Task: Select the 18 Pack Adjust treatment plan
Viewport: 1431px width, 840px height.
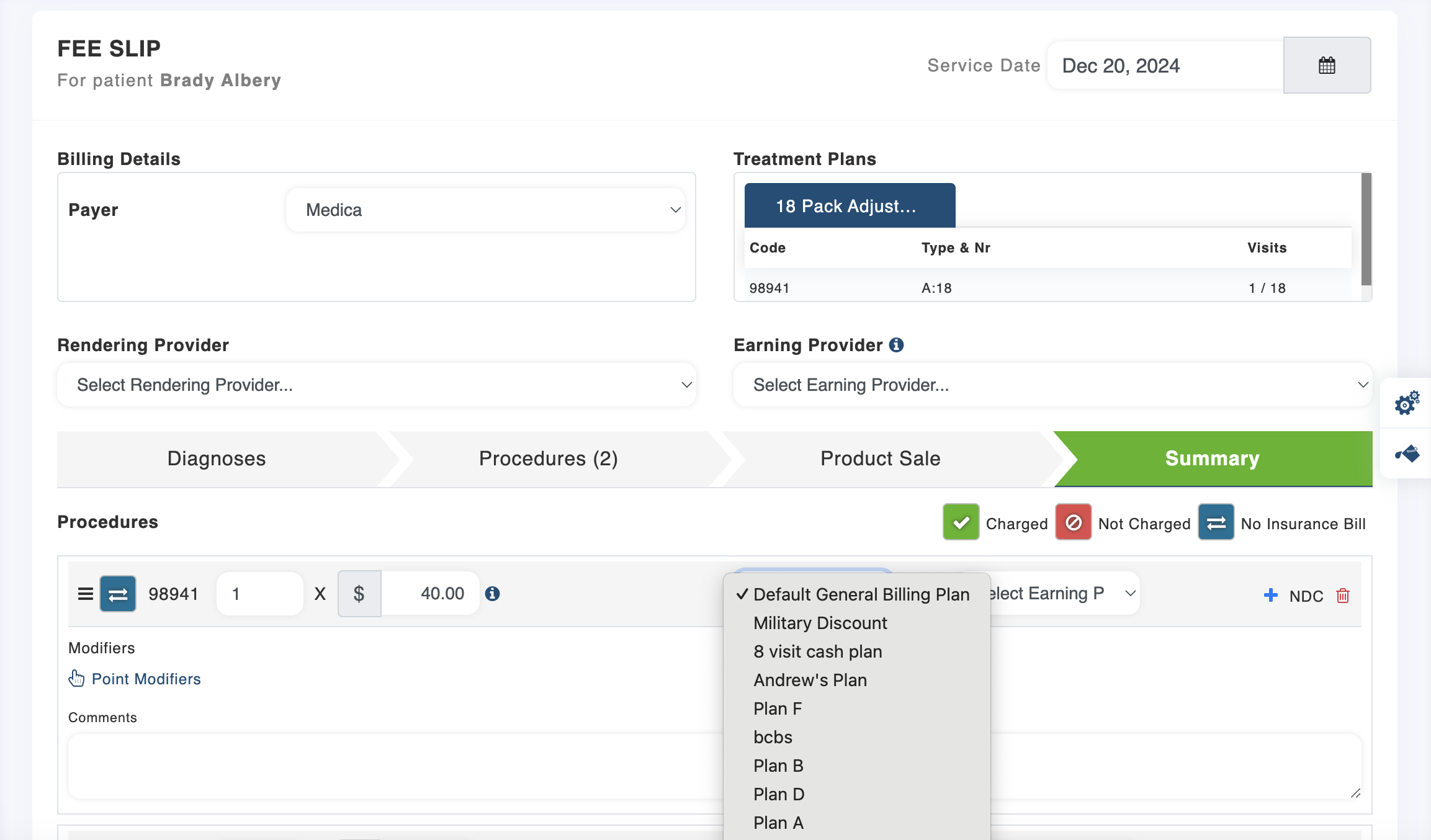Action: pos(849,206)
